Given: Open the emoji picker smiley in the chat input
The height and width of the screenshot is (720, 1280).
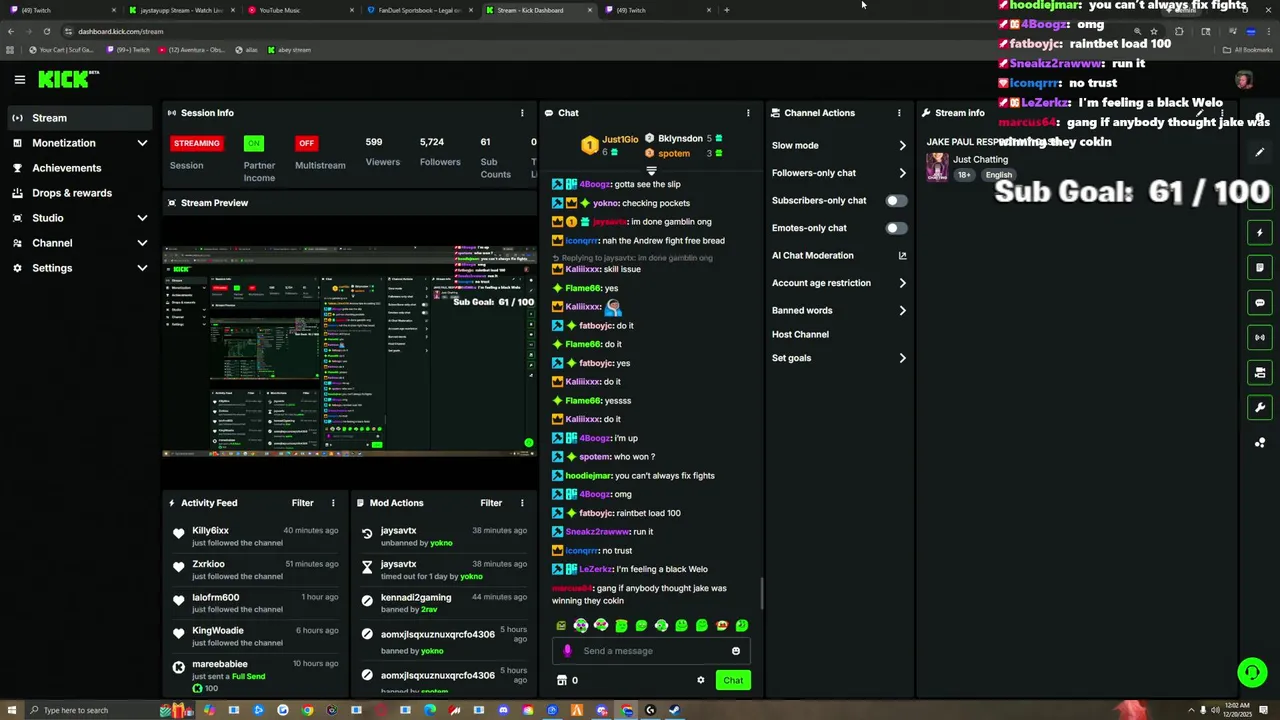Looking at the screenshot, I should (736, 651).
